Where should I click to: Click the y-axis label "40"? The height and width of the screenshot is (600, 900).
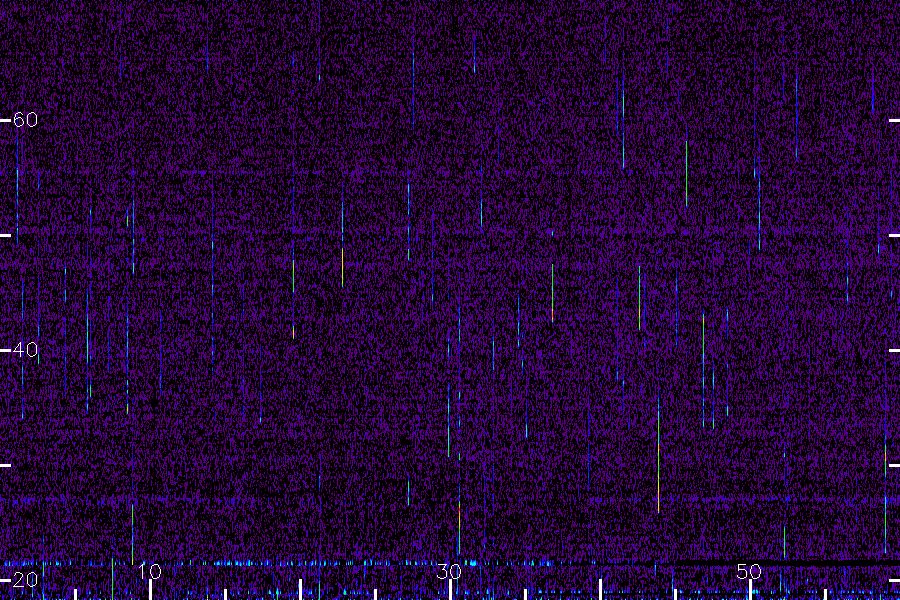25,350
